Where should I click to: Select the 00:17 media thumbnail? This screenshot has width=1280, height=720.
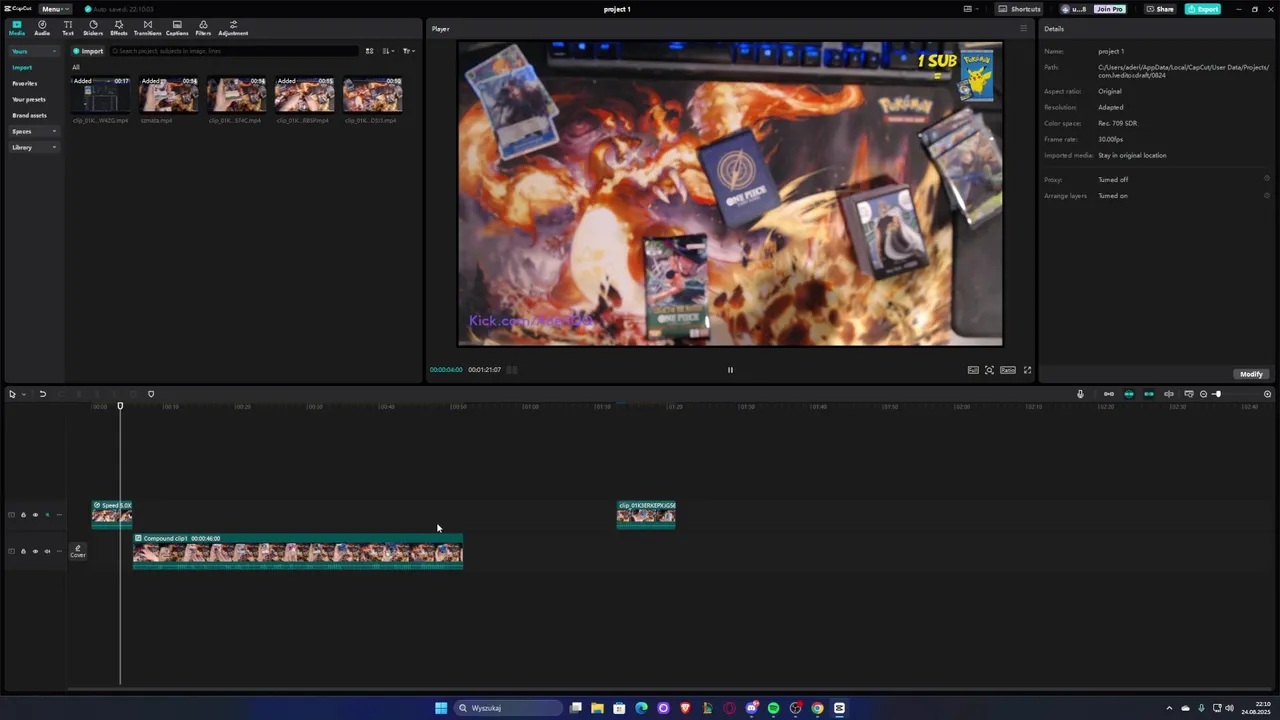point(101,95)
